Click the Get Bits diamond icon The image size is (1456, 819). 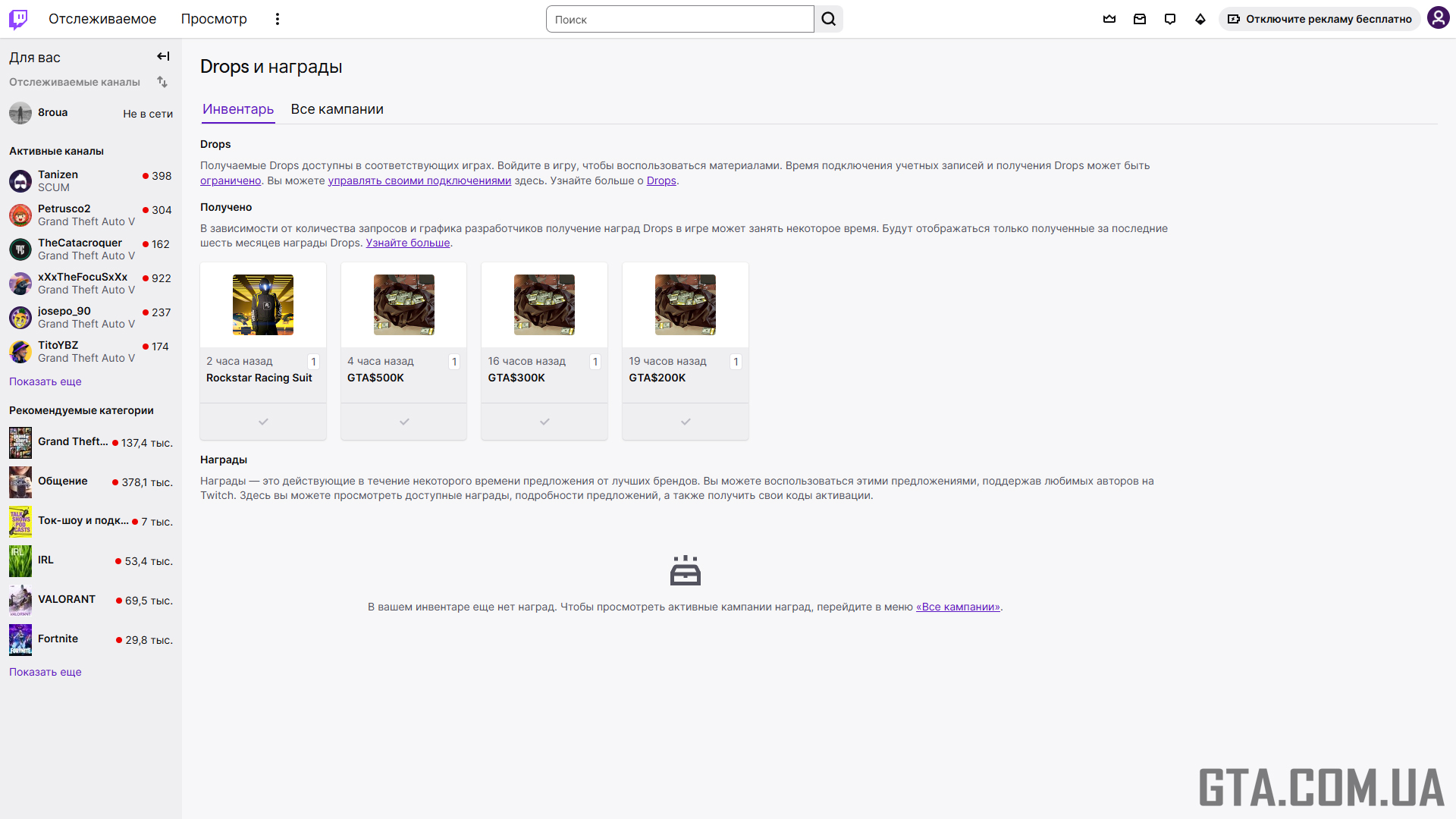(1200, 19)
